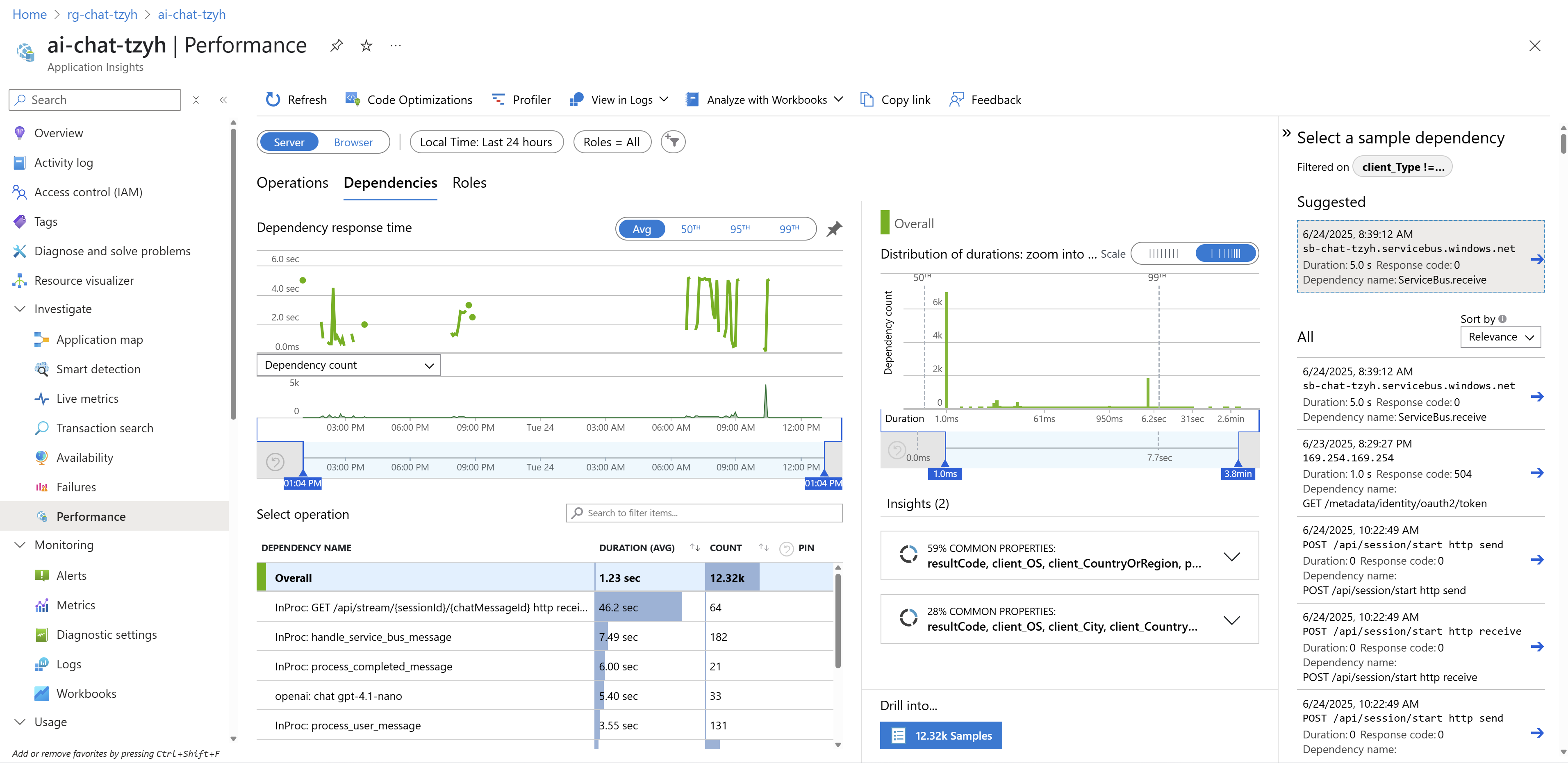This screenshot has width=1568, height=763.
Task: Click the Roles = All filter
Action: click(612, 142)
